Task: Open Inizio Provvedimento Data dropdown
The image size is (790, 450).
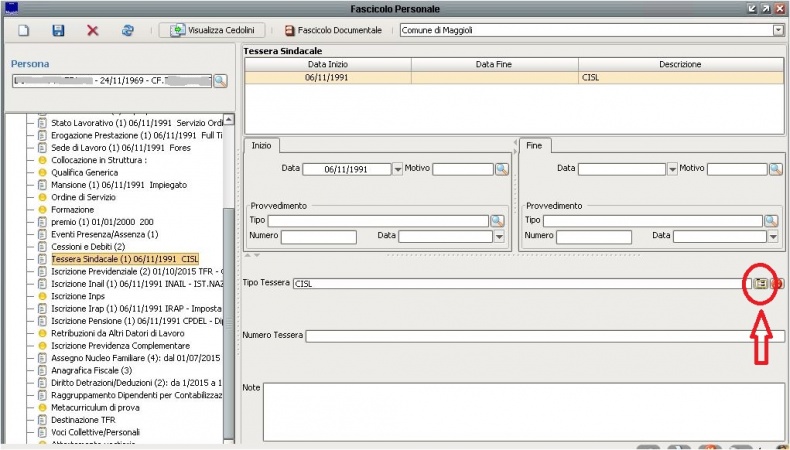Action: pyautogui.click(x=499, y=237)
